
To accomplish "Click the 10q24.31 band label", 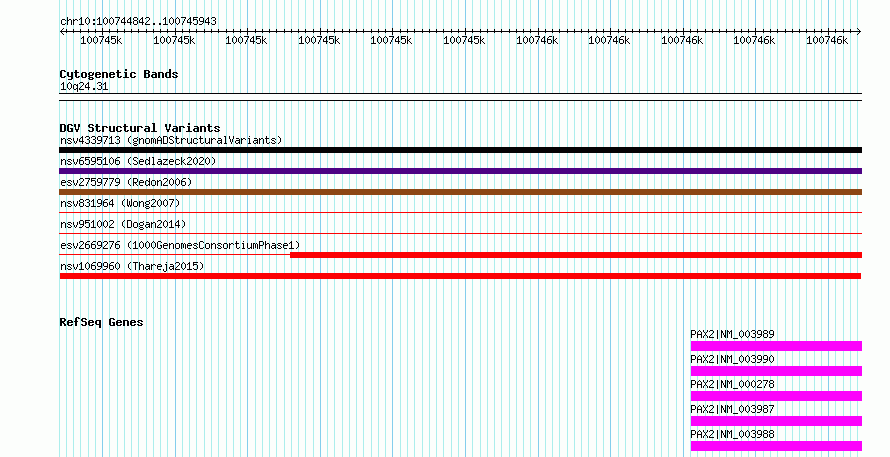I will [84, 87].
